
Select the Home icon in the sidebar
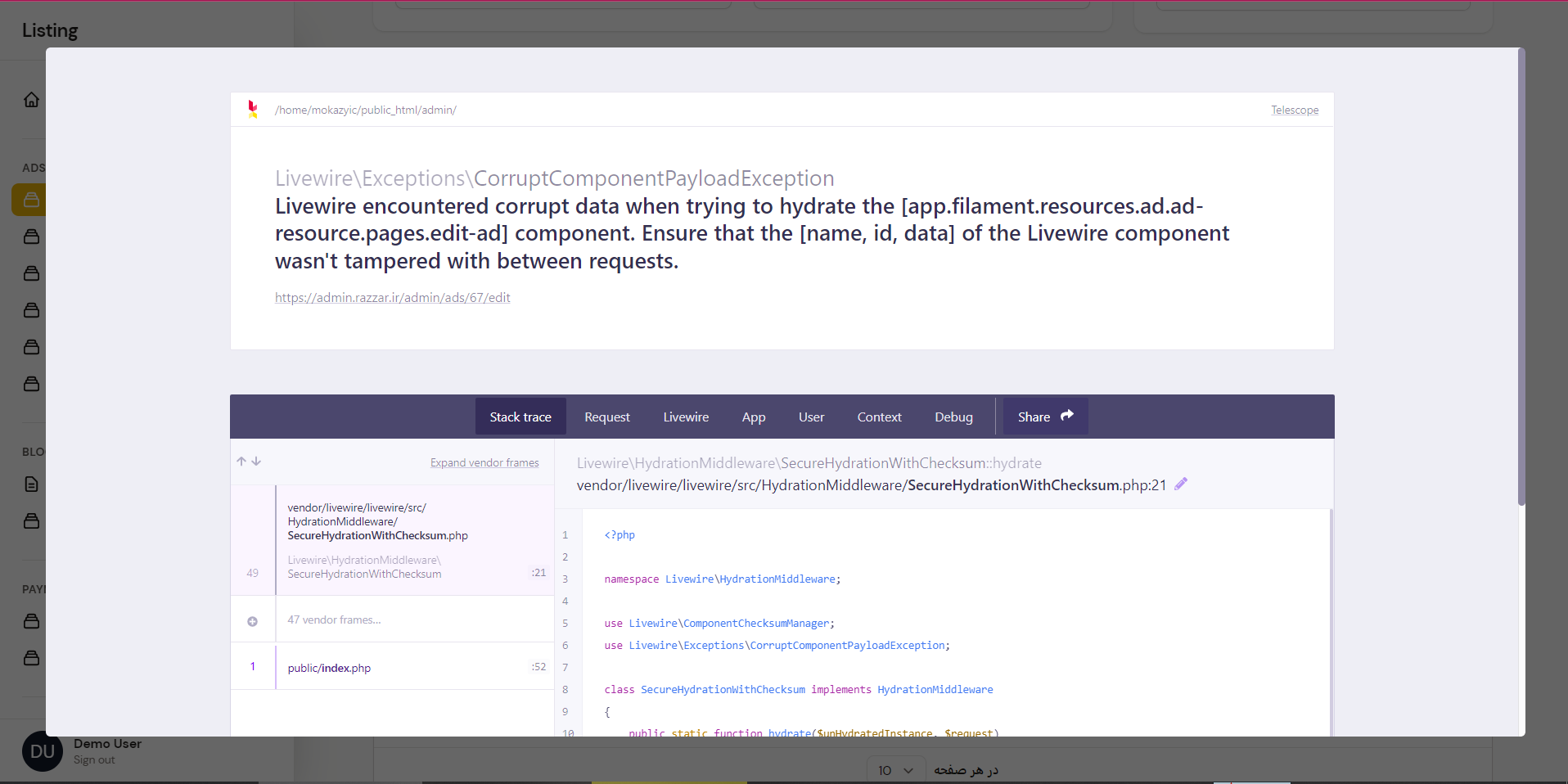point(31,99)
